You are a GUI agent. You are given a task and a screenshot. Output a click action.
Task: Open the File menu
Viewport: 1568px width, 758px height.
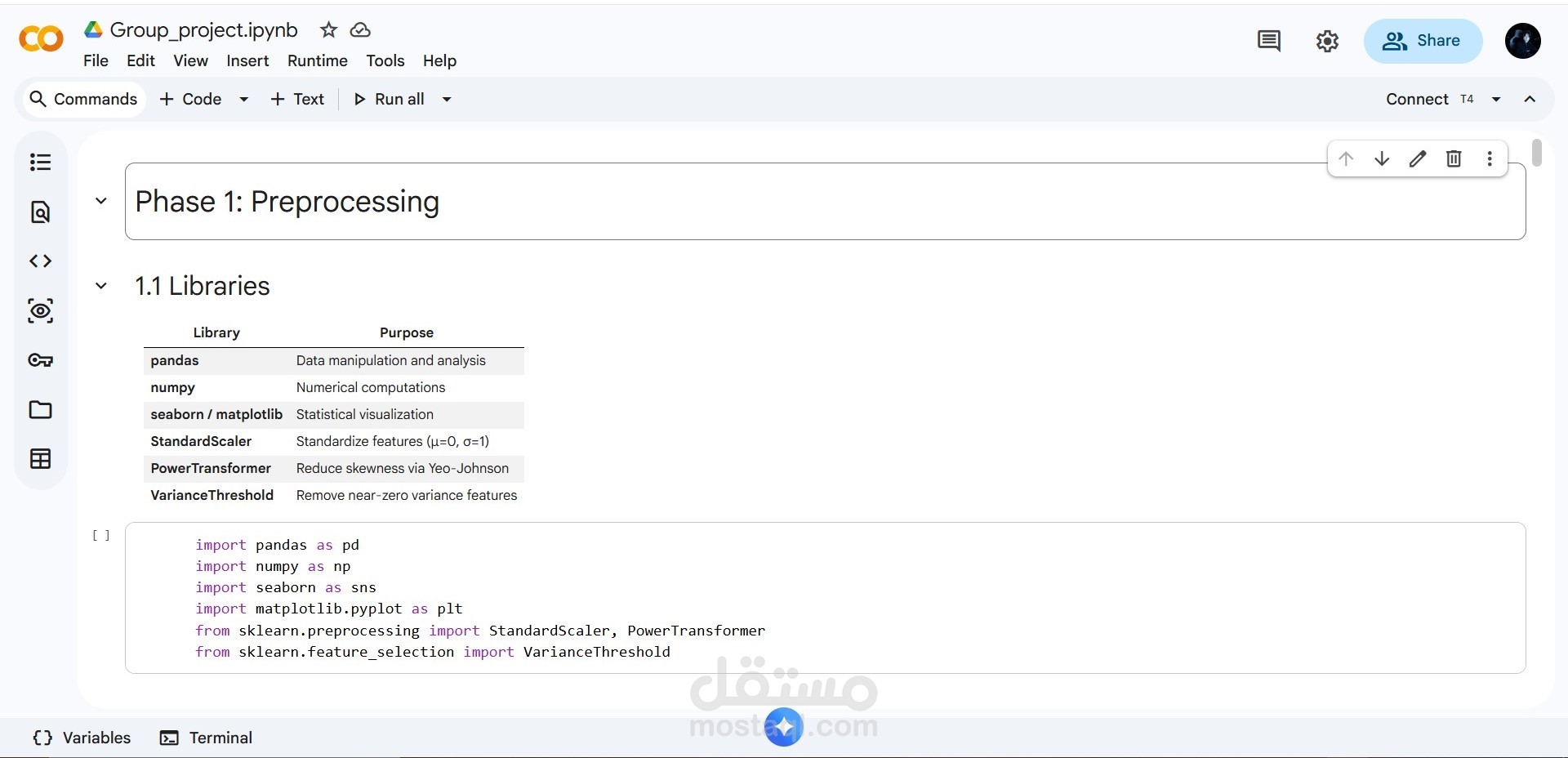click(96, 60)
